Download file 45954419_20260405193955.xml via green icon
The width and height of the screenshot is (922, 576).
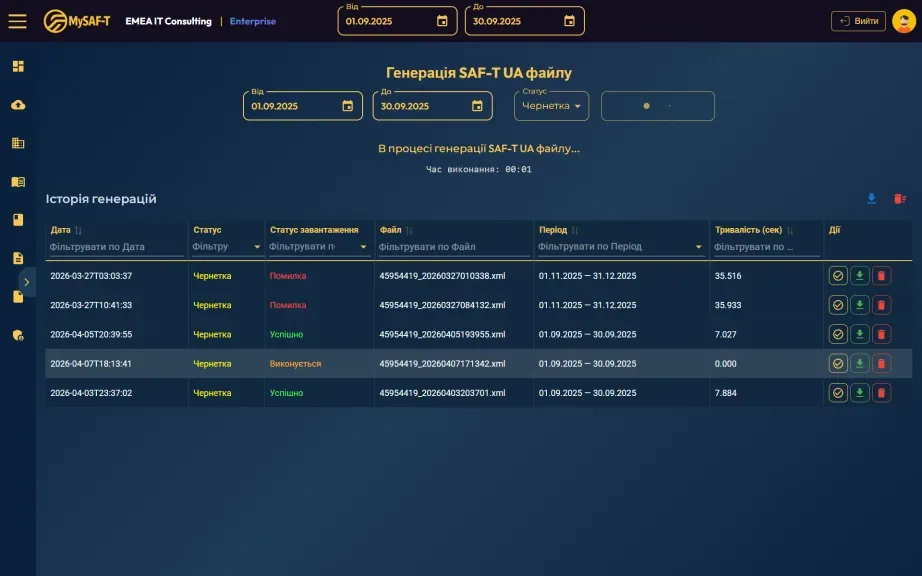coord(860,335)
